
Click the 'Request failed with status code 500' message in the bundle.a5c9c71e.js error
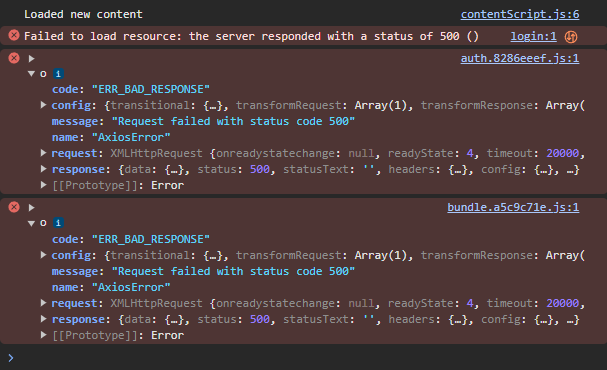pos(233,271)
